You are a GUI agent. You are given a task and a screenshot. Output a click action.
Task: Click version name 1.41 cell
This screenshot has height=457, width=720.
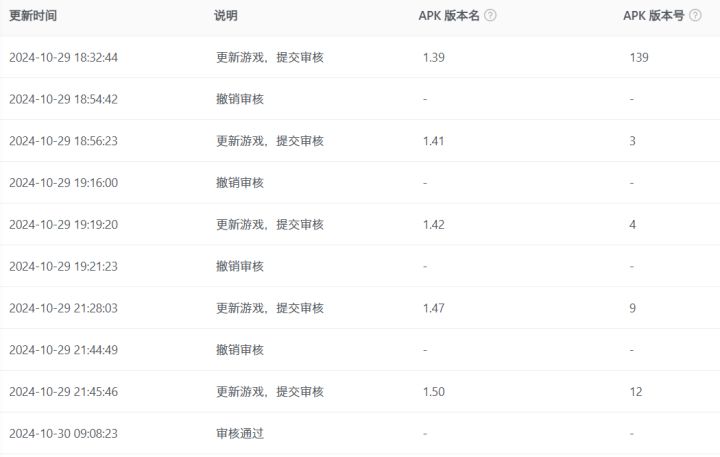pyautogui.click(x=434, y=141)
